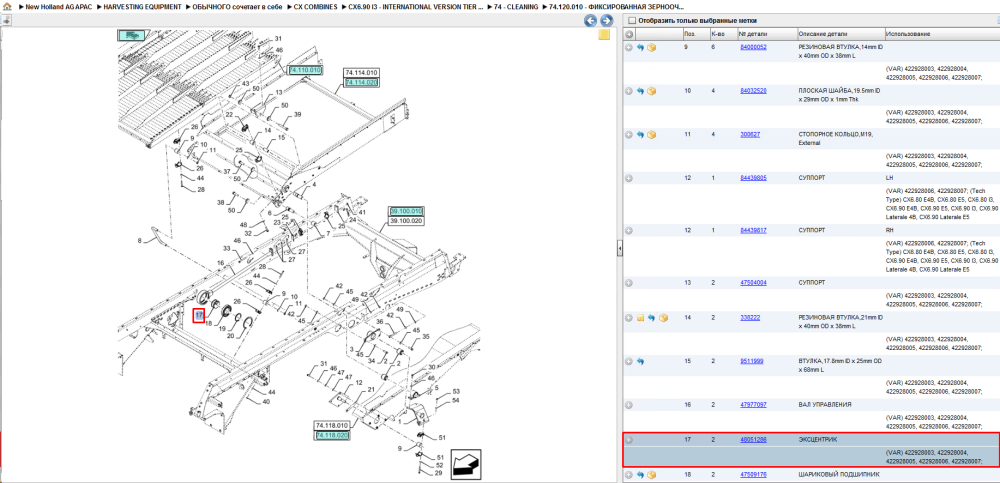Expand all rows via header plus icon
Image resolution: width=1000 pixels, height=483 pixels.
click(629, 34)
